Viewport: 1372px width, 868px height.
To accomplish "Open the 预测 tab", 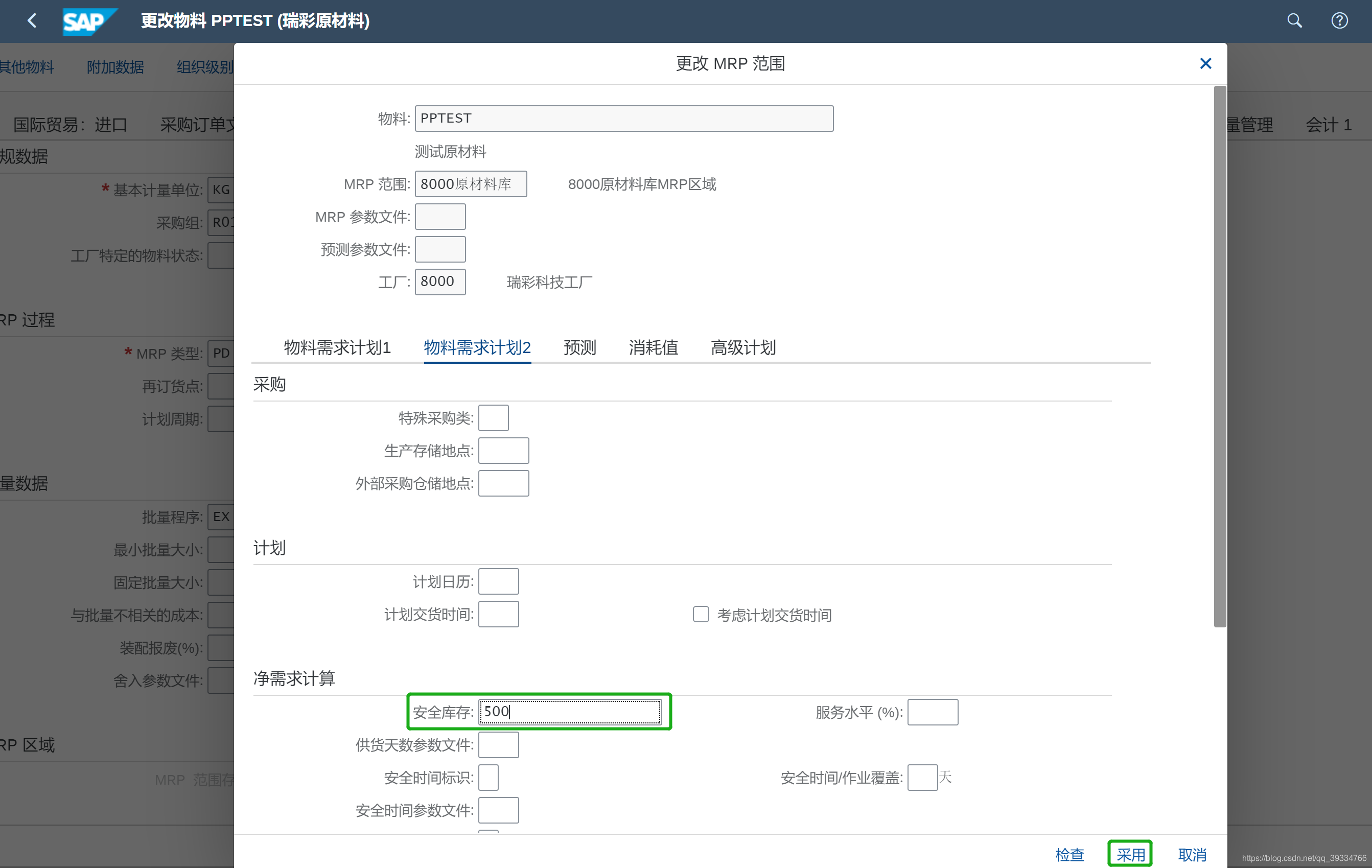I will 579,348.
